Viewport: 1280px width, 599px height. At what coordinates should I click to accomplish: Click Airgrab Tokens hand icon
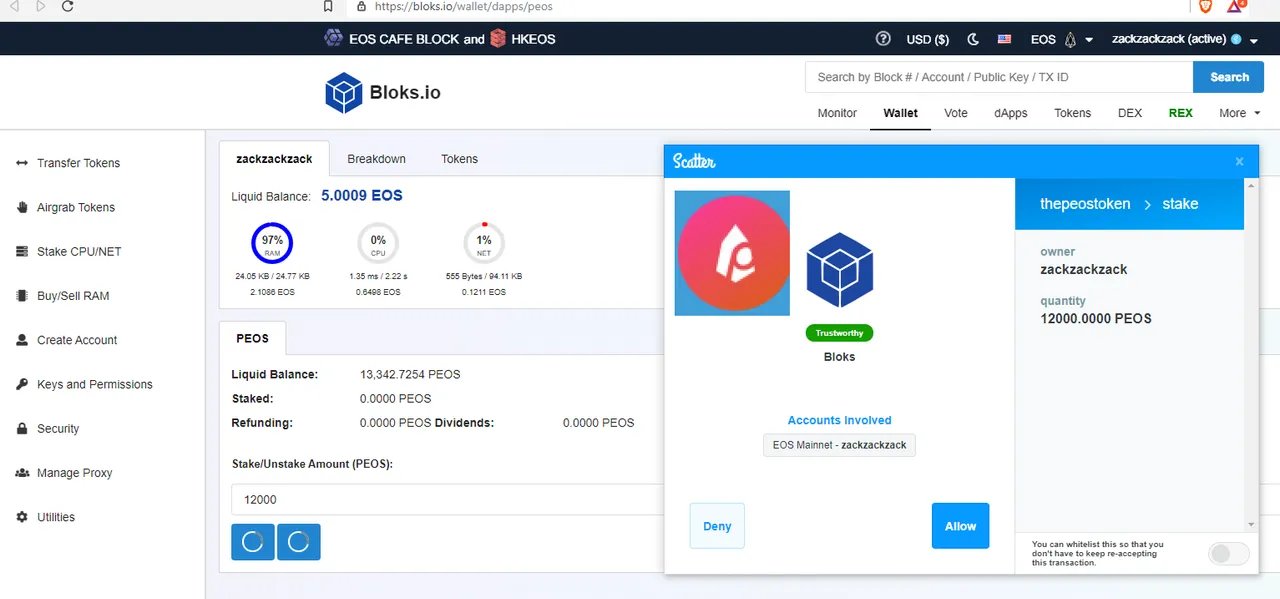click(x=22, y=207)
